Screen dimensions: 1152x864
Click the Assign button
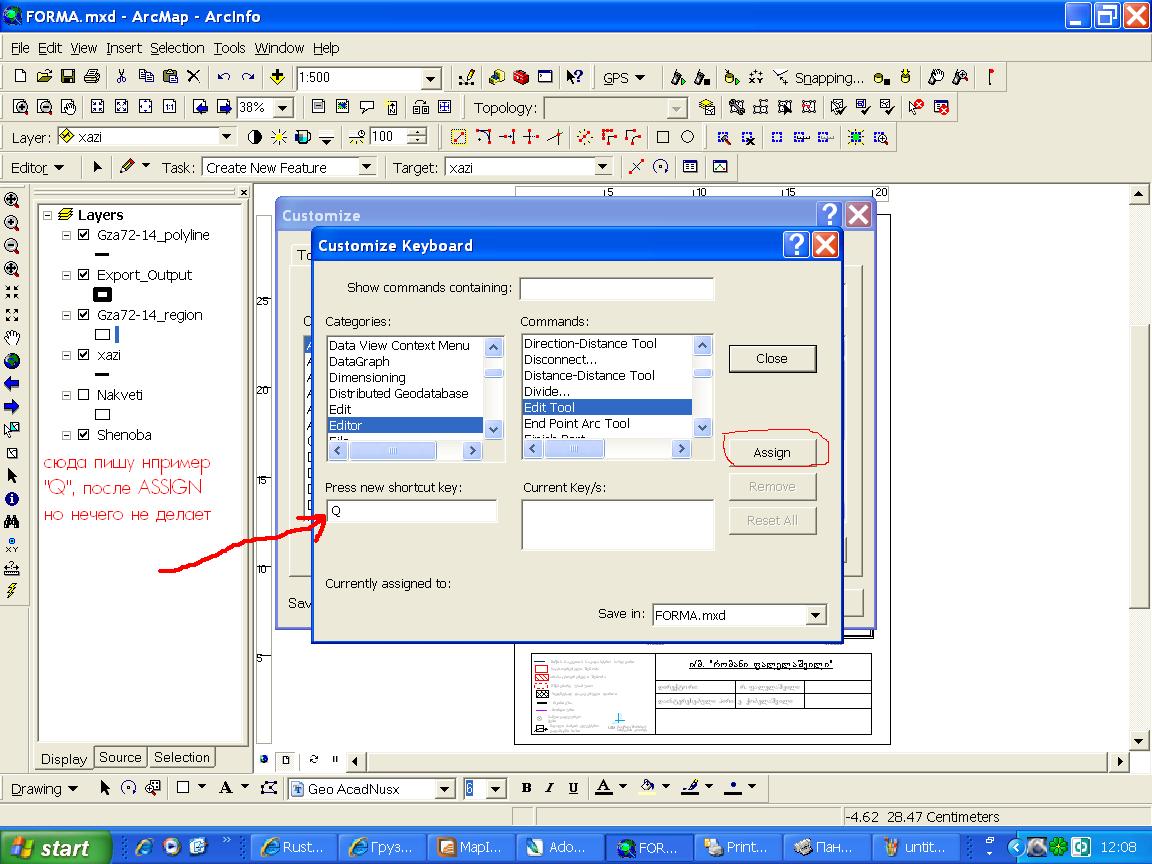(771, 453)
